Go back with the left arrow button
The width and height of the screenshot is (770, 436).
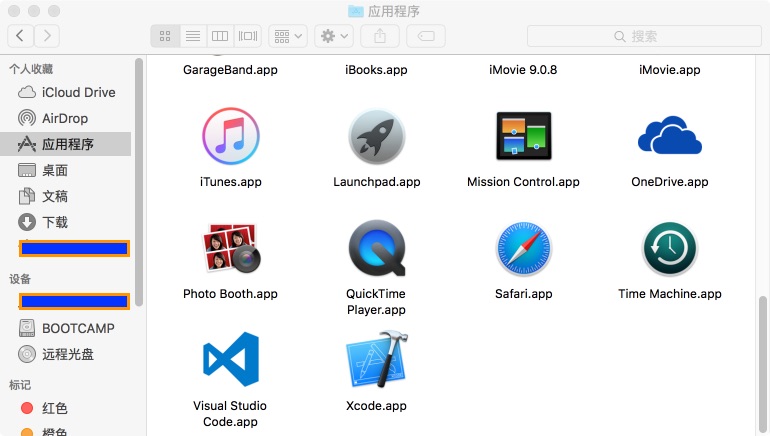click(21, 36)
